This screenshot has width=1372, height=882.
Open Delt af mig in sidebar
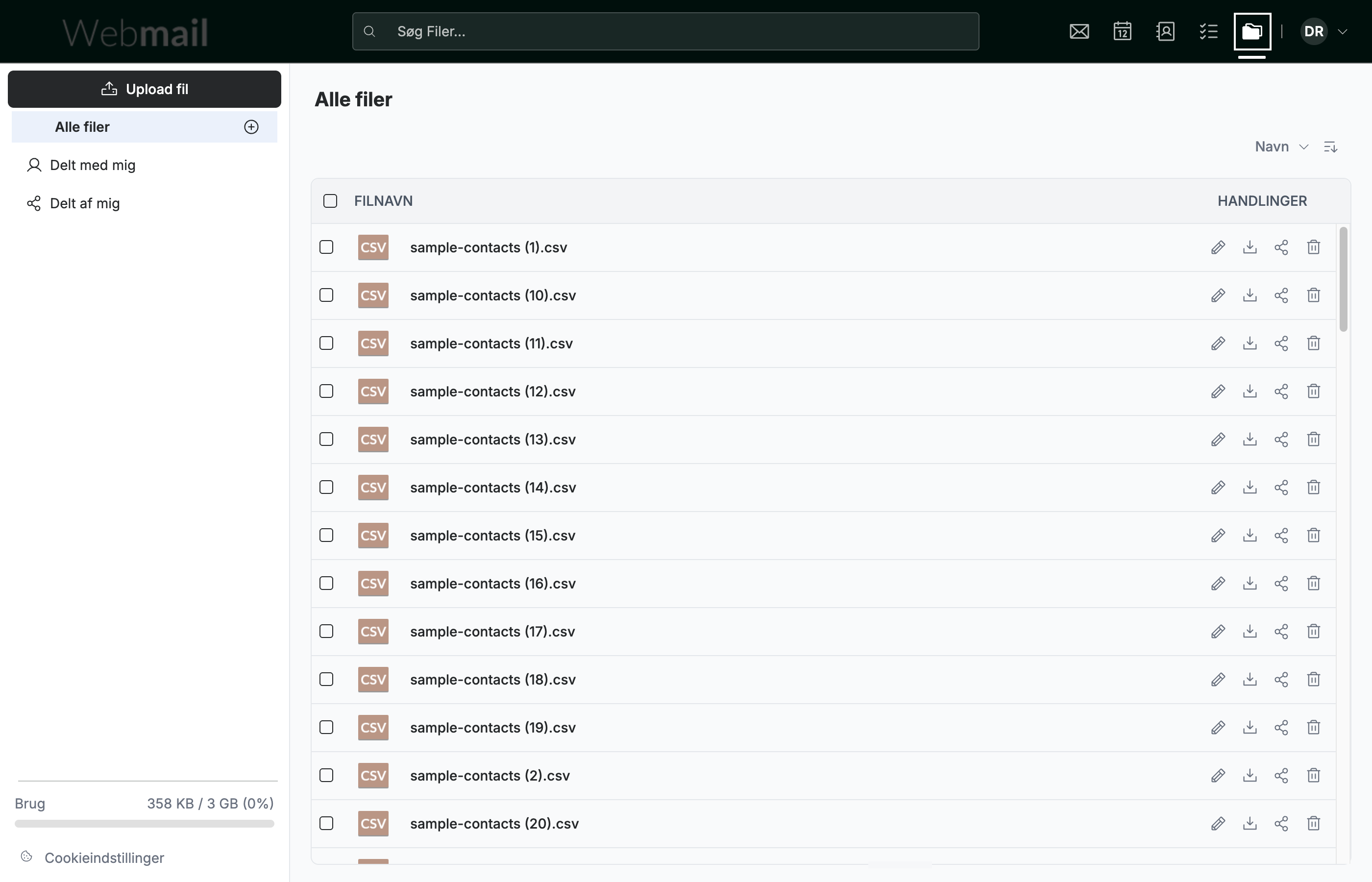tap(73, 204)
